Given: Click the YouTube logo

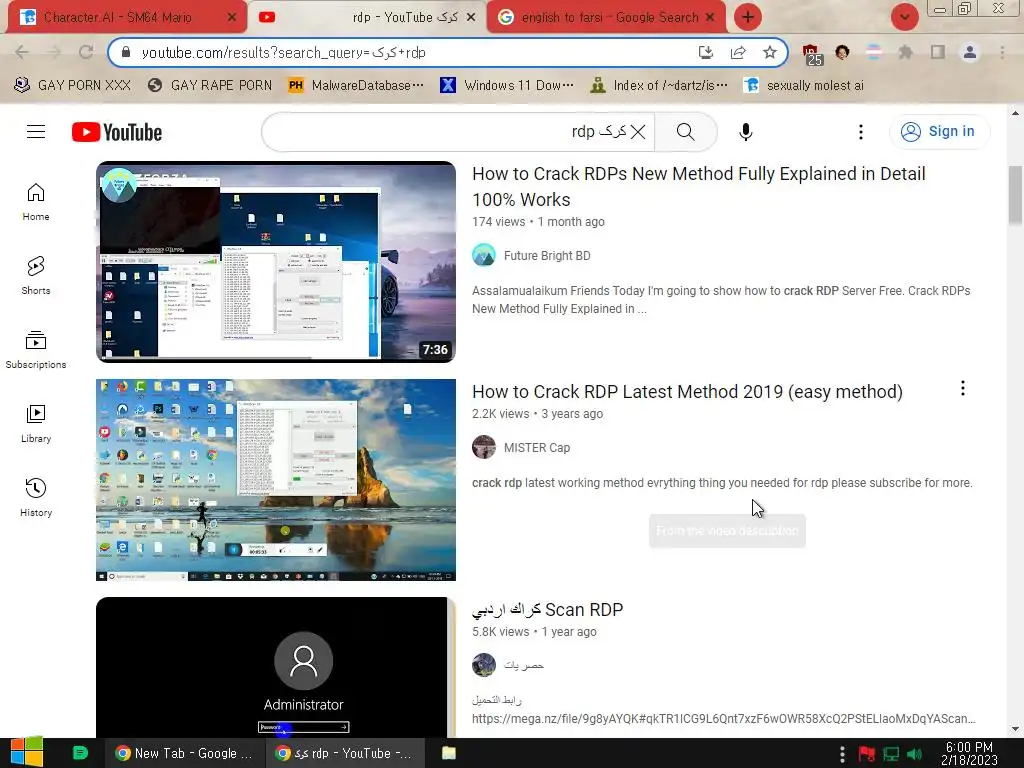Looking at the screenshot, I should point(117,132).
